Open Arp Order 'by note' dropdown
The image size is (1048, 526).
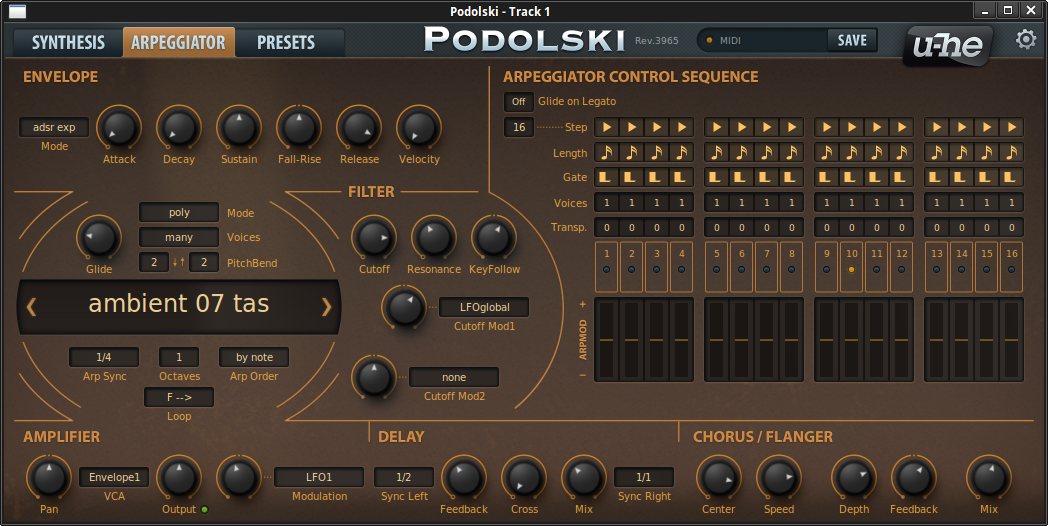coord(254,357)
